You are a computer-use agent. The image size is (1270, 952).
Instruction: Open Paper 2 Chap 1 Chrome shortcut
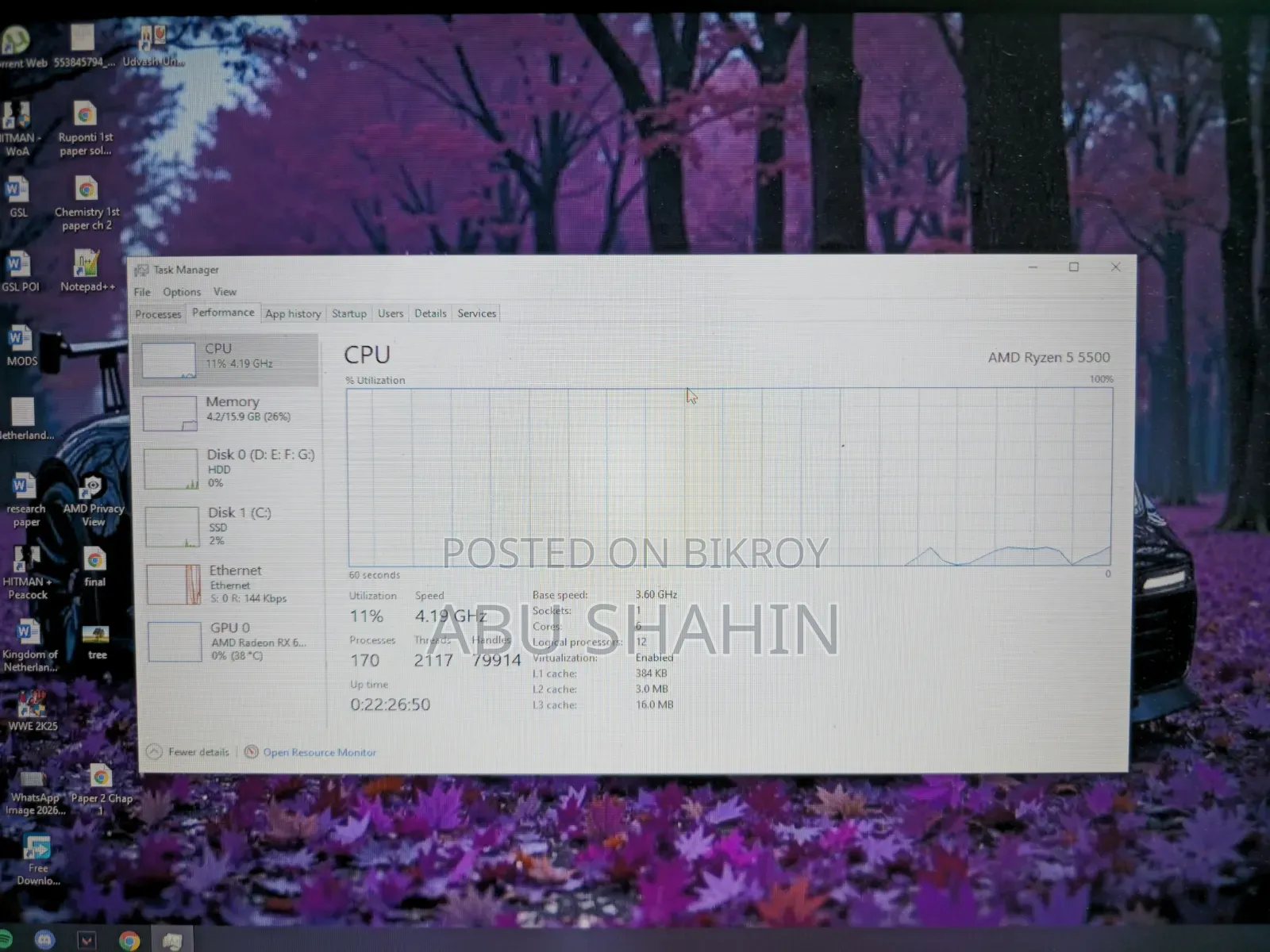(102, 789)
